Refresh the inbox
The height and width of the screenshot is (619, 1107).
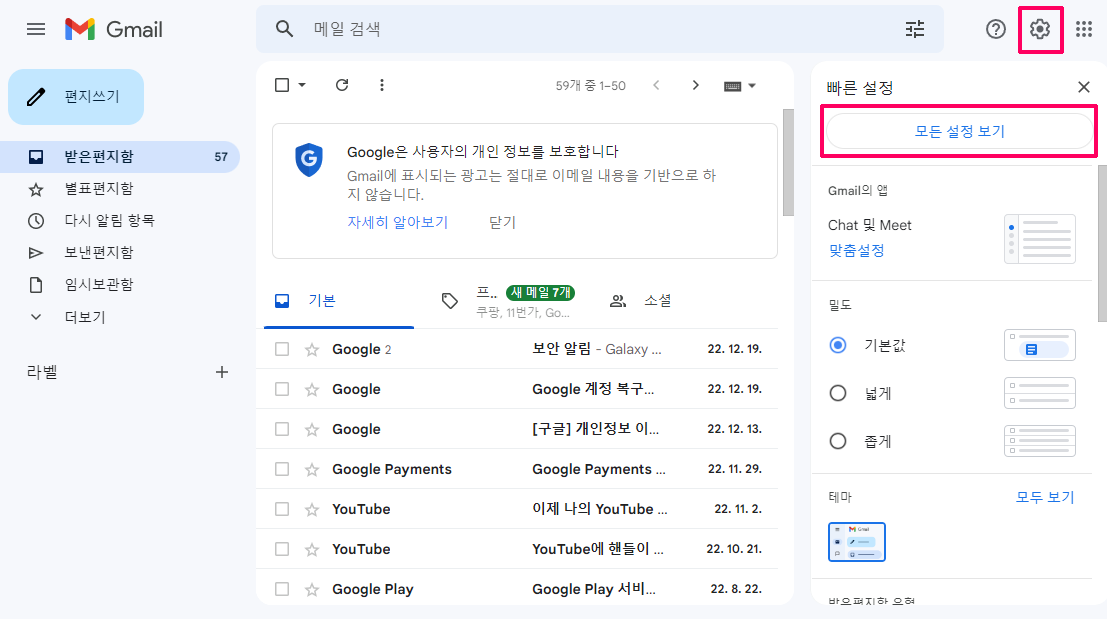342,85
